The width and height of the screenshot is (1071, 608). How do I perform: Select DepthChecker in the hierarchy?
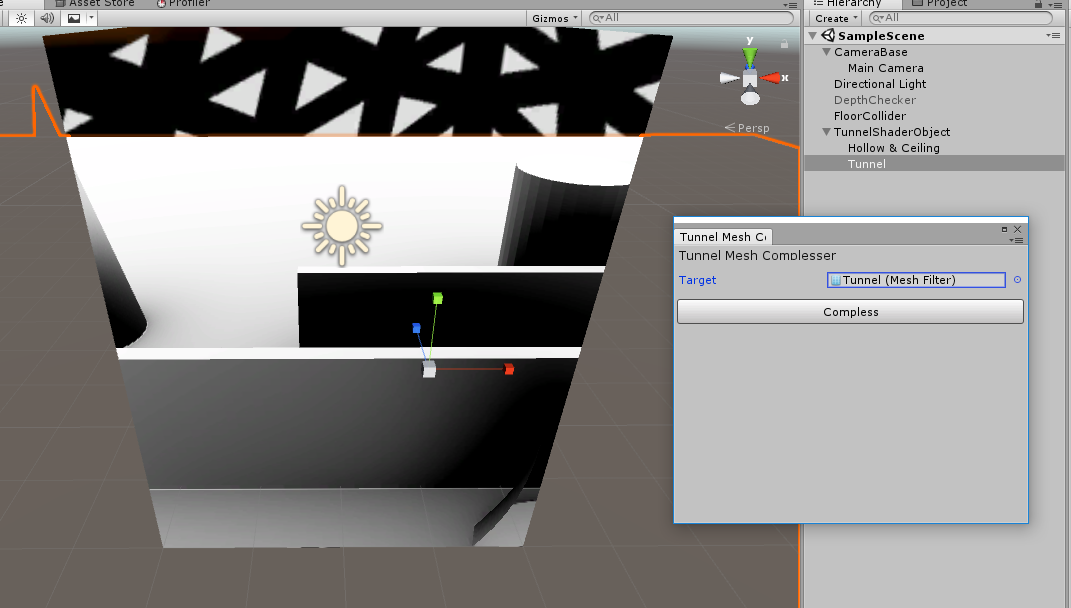(x=874, y=100)
